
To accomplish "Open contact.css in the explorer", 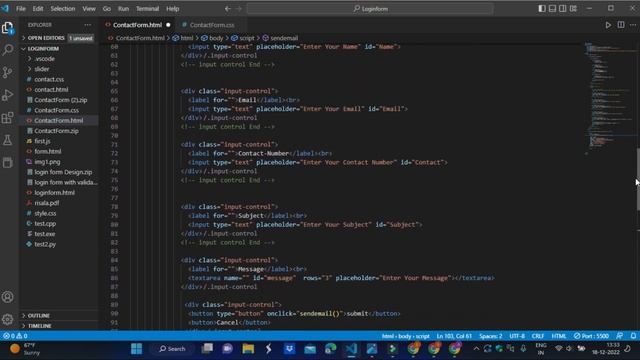I will click(x=49, y=79).
